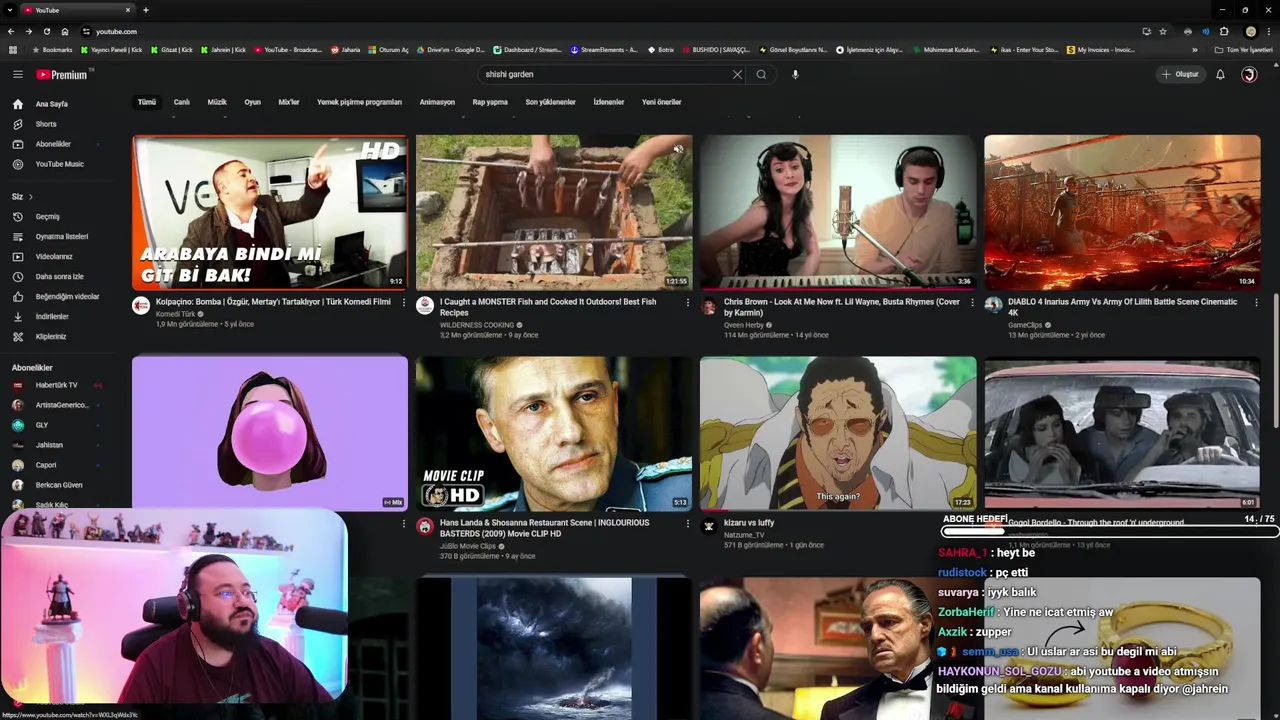
Task: Open options menu for Kolpaçino video
Action: click(x=404, y=302)
